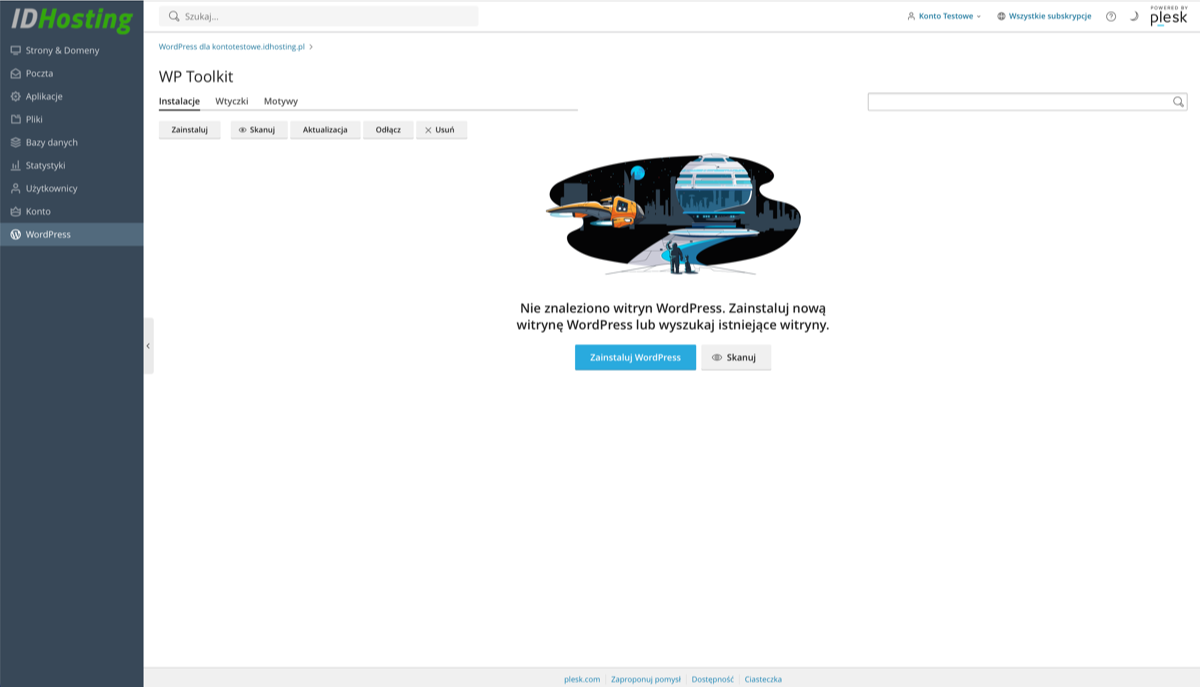Collapse the sidebar with the chevron
Screen dimensions: 1200x687
click(x=148, y=345)
